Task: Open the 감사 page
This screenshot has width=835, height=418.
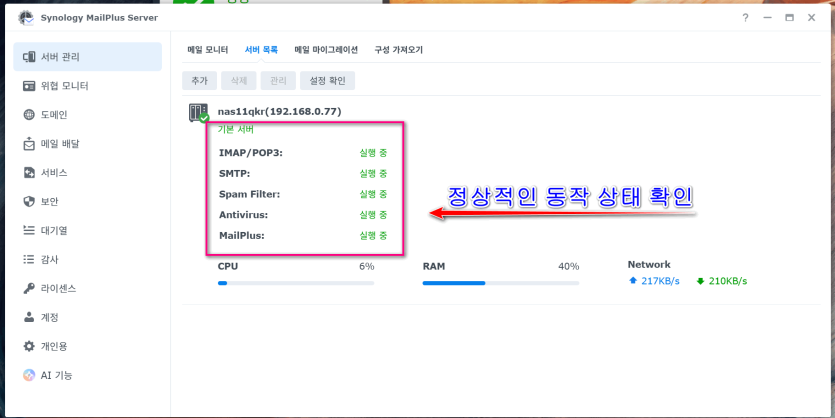Action: [x=87, y=259]
